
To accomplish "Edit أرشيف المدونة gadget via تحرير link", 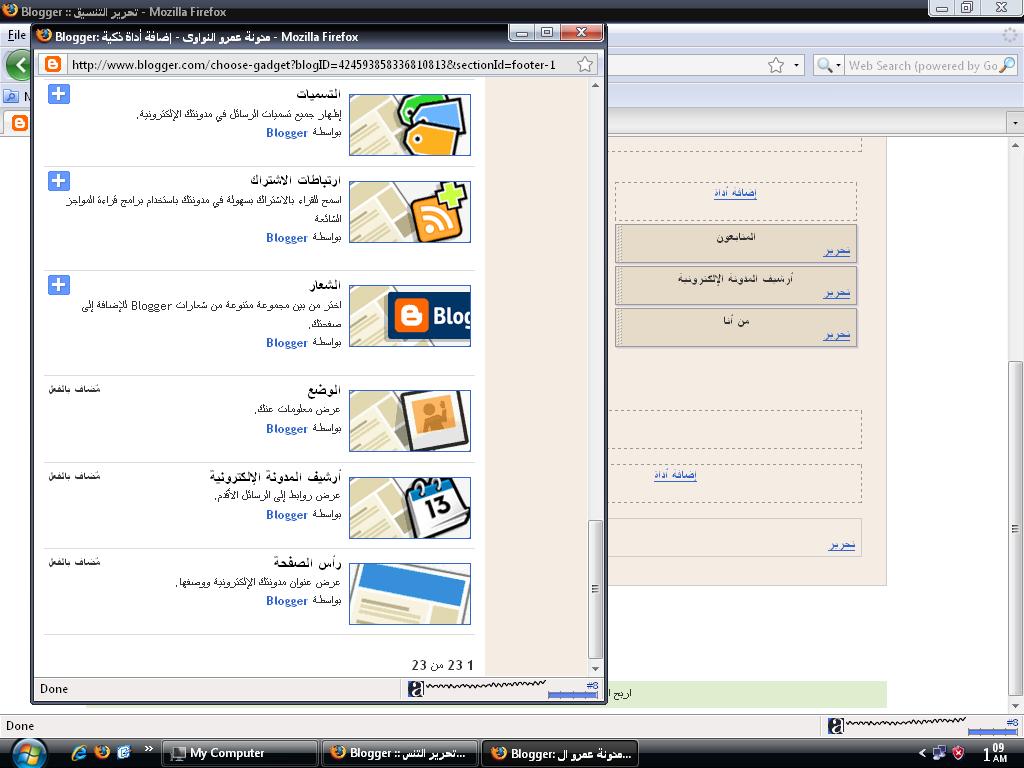I will coord(837,293).
